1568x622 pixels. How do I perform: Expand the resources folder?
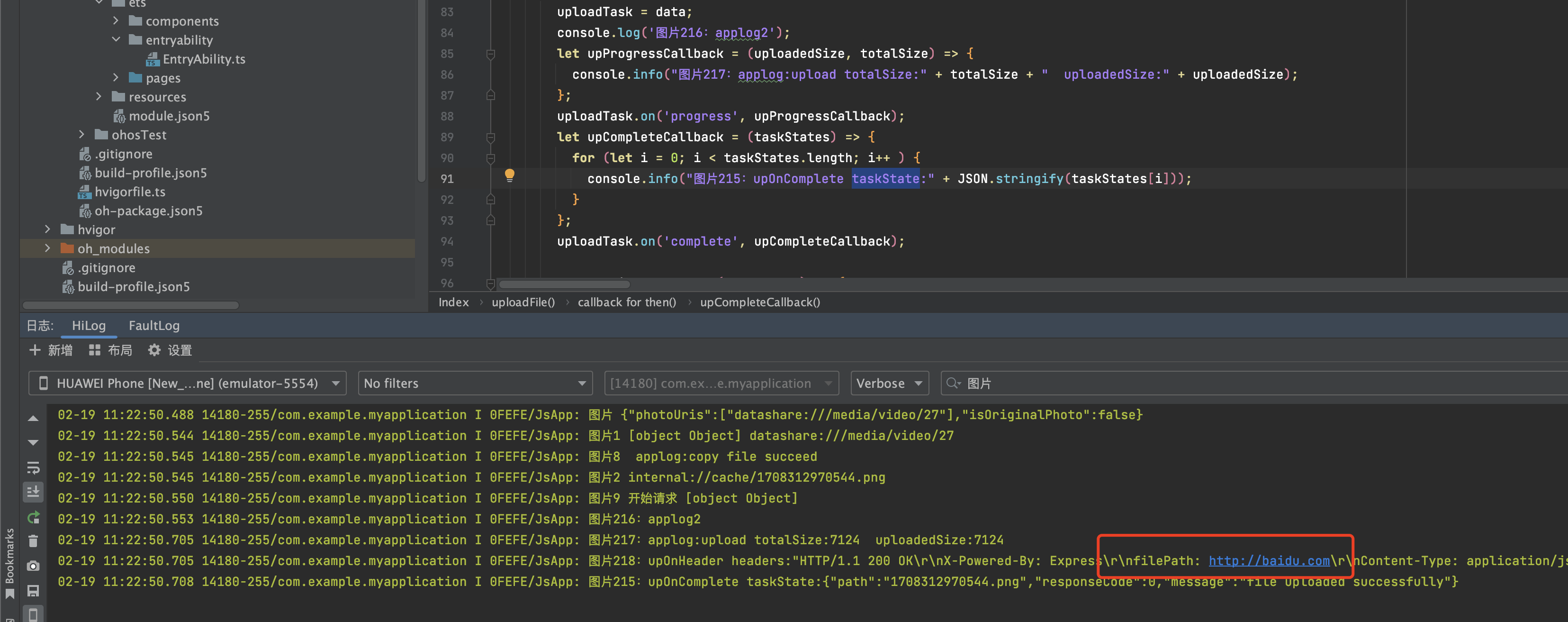pyautogui.click(x=99, y=97)
